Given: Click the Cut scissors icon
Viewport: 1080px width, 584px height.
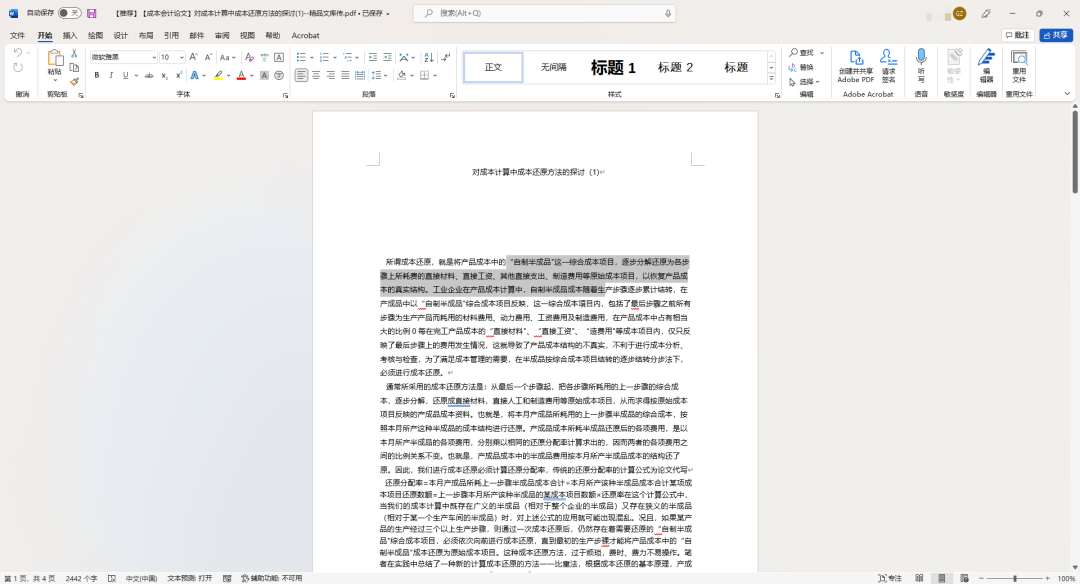Looking at the screenshot, I should coord(74,53).
